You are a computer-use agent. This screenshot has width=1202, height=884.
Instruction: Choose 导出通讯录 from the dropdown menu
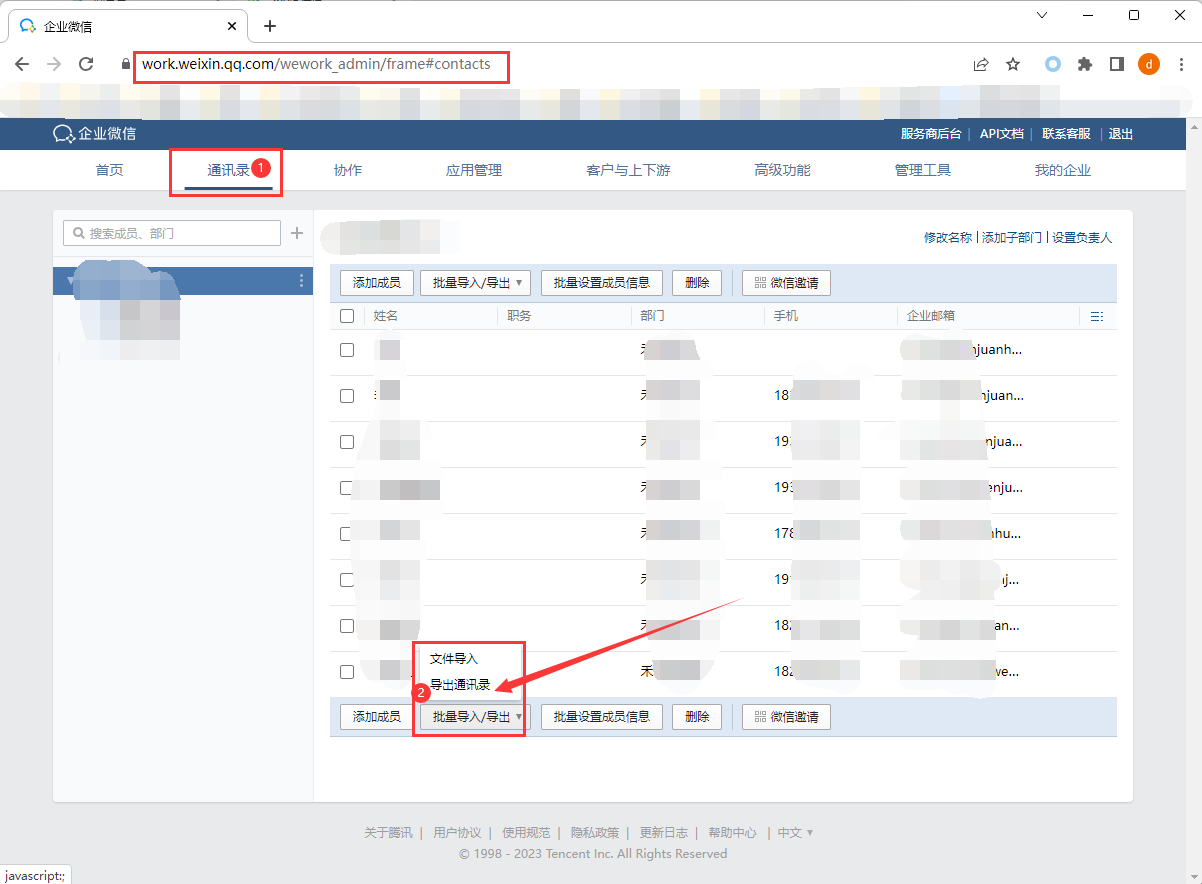coord(460,685)
